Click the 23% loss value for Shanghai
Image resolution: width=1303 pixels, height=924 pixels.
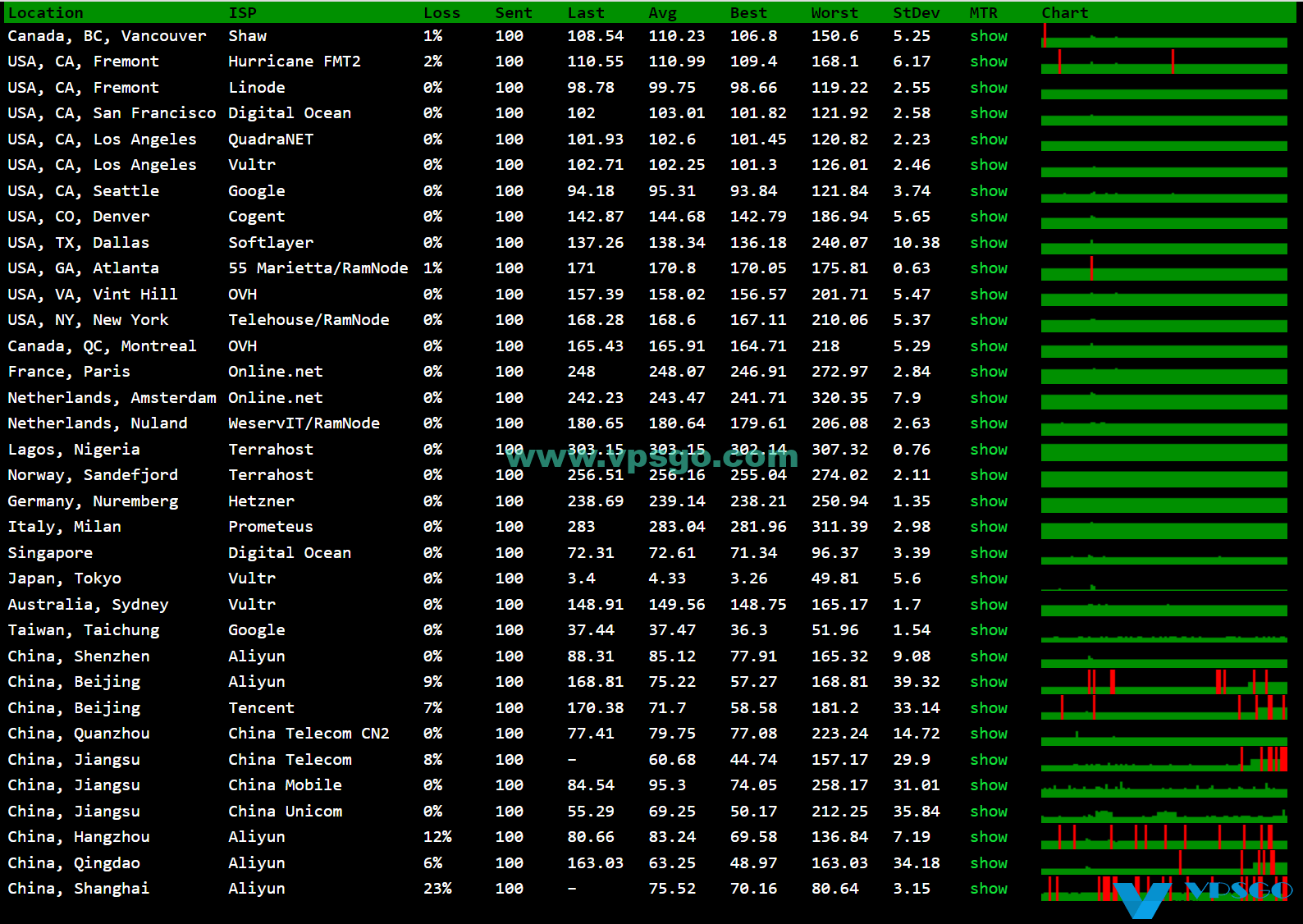tap(438, 889)
